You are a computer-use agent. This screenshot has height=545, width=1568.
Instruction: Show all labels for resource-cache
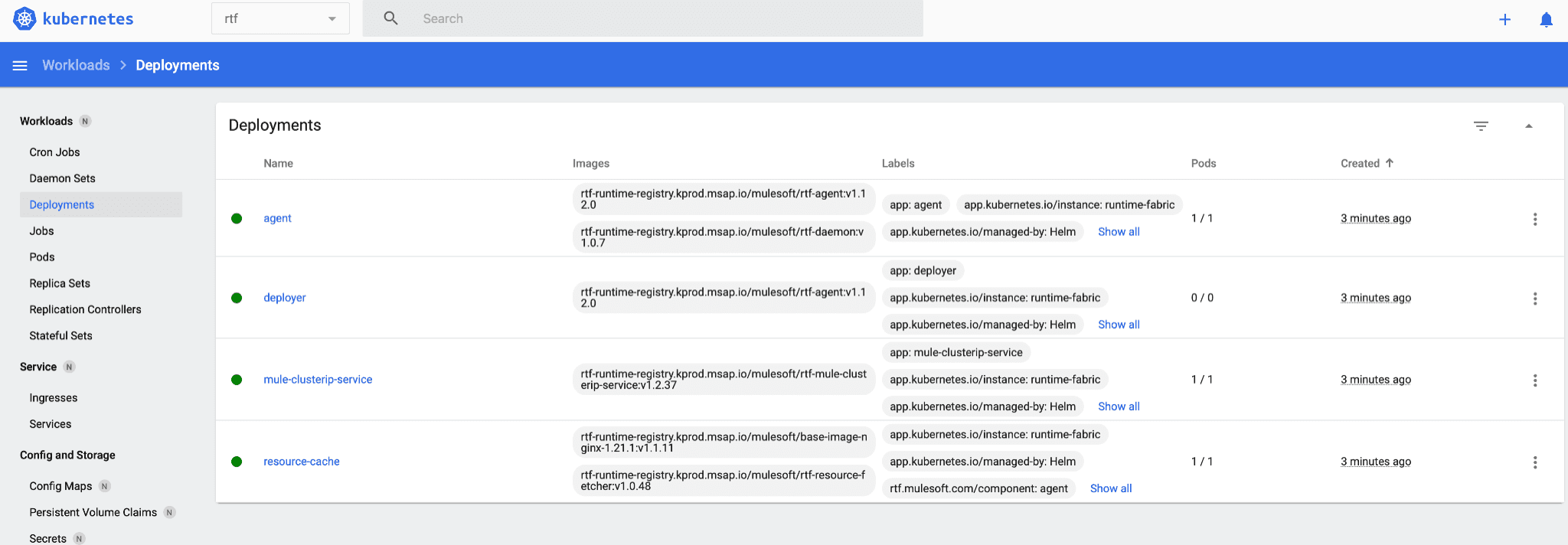coord(1110,488)
